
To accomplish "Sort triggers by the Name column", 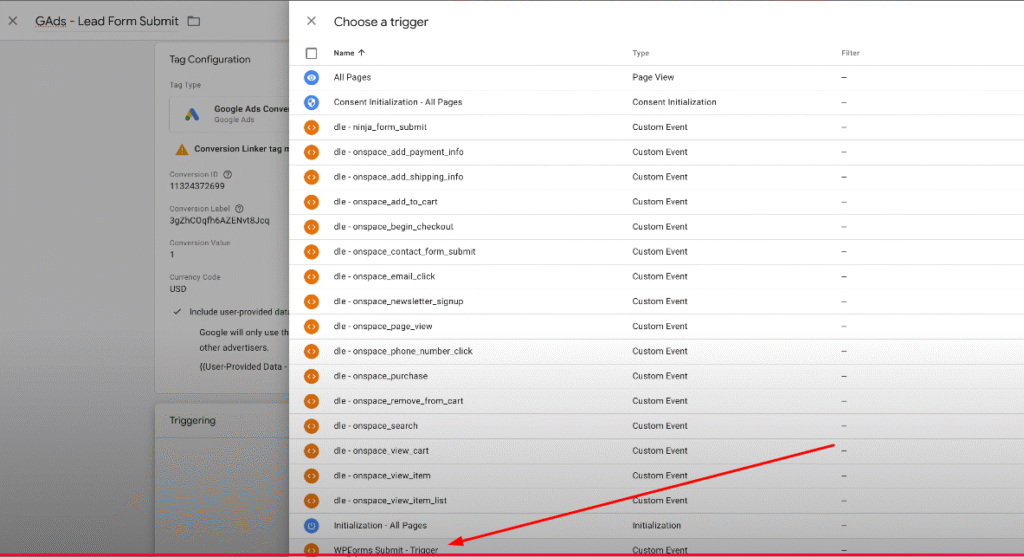I will point(349,53).
